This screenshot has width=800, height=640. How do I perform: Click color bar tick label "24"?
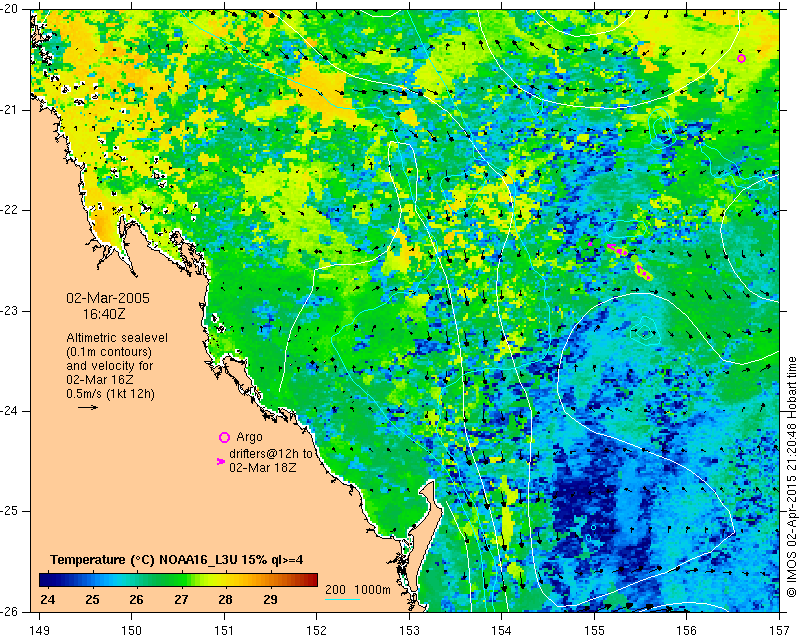point(47,599)
